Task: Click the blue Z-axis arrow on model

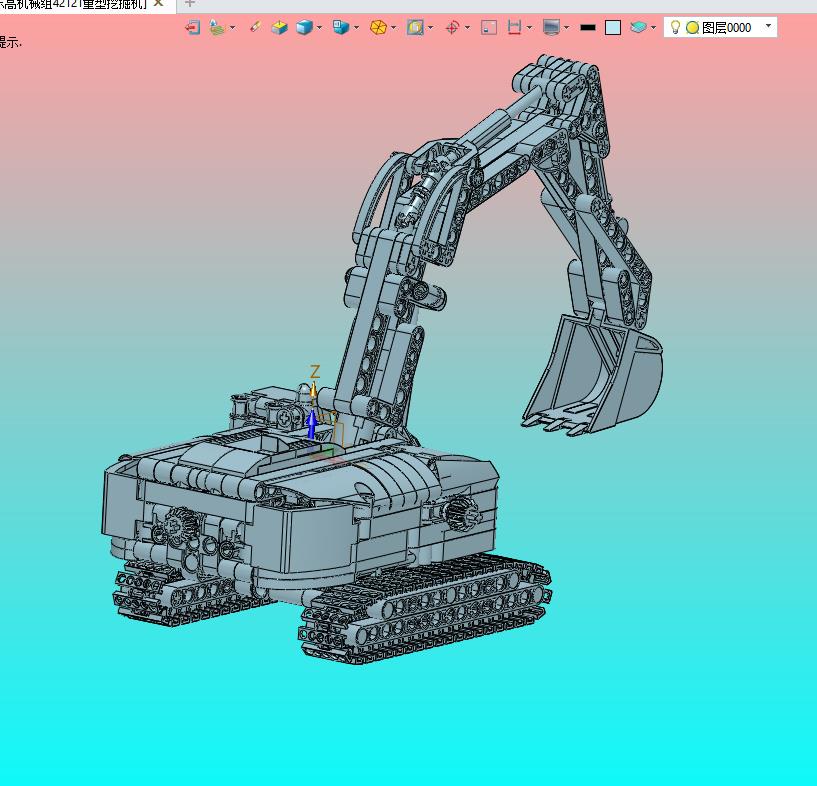Action: click(x=312, y=424)
